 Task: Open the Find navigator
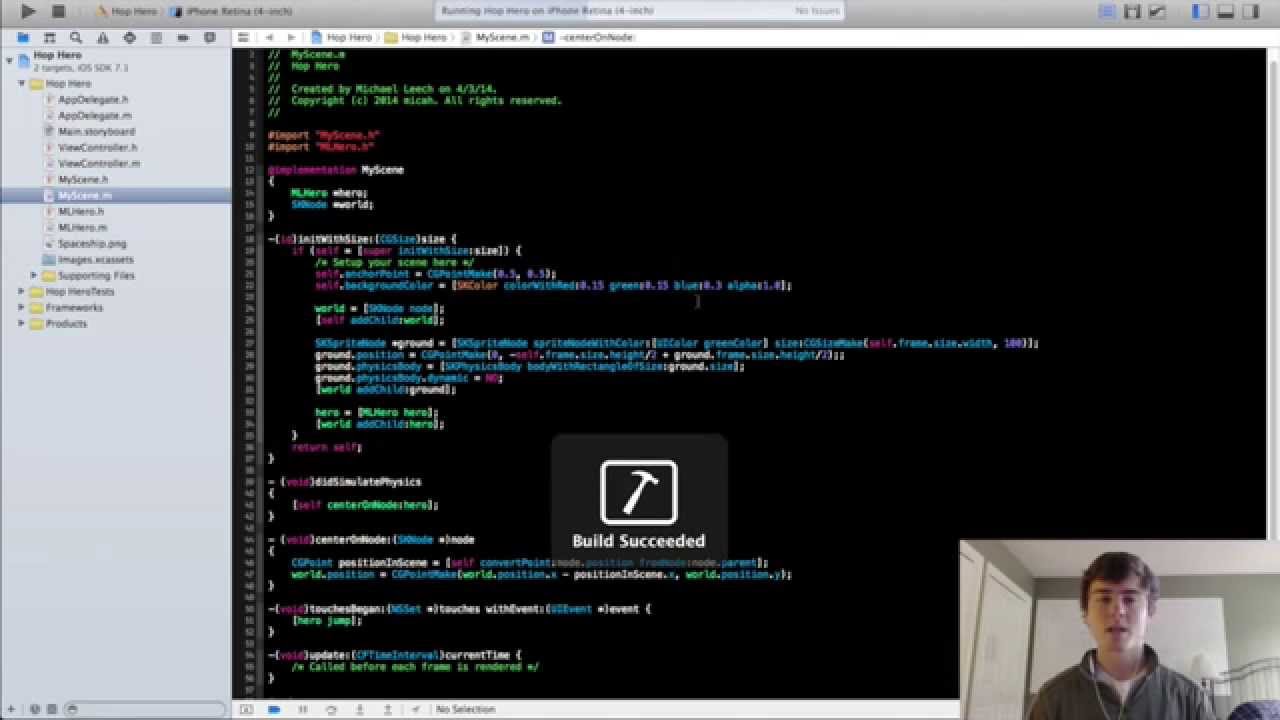tap(76, 37)
